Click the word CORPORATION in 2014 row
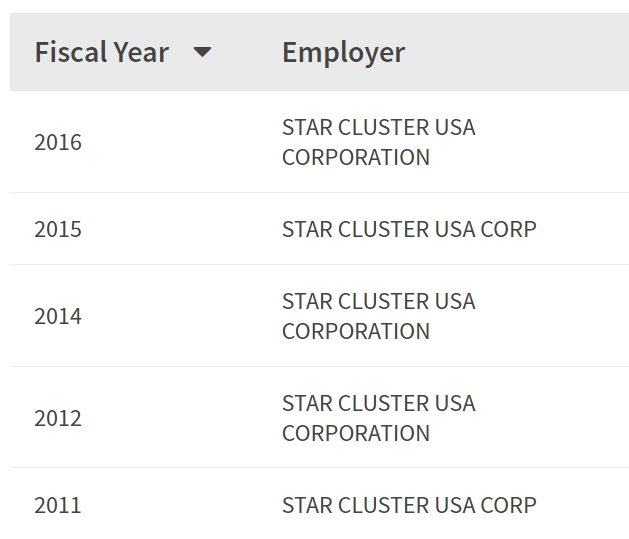This screenshot has height=539, width=629. pyautogui.click(x=355, y=331)
